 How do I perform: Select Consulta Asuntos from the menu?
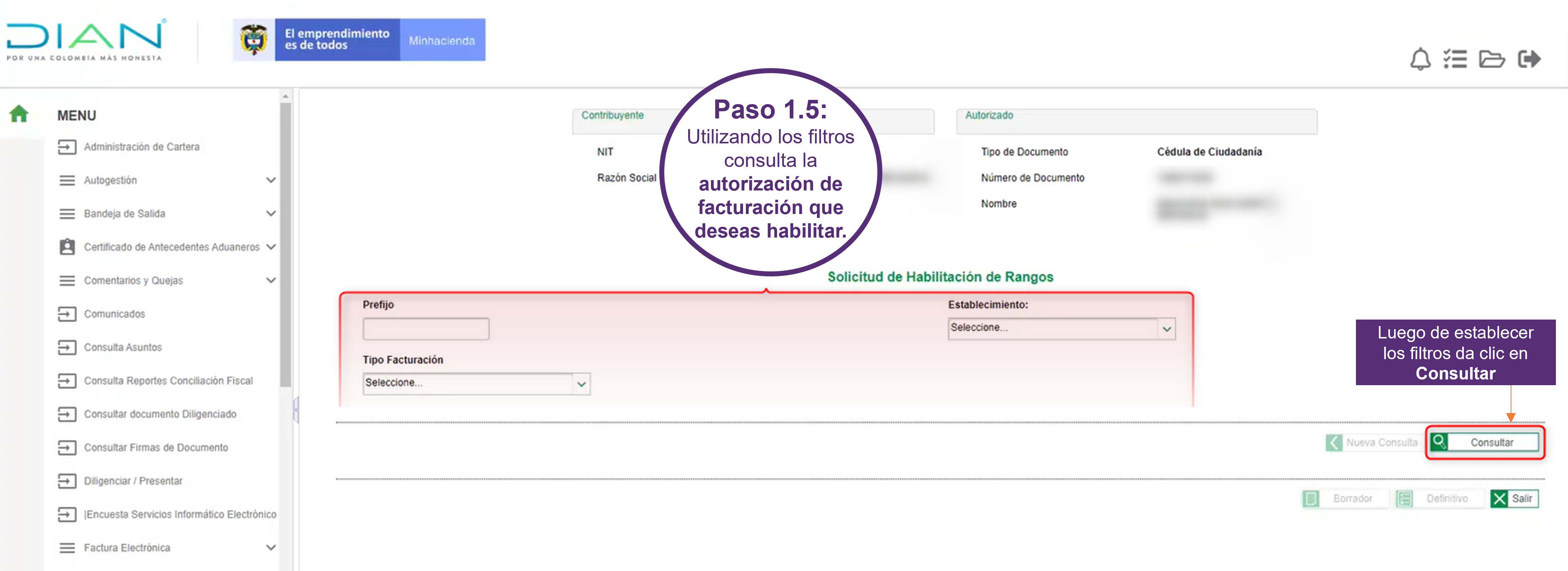[122, 347]
